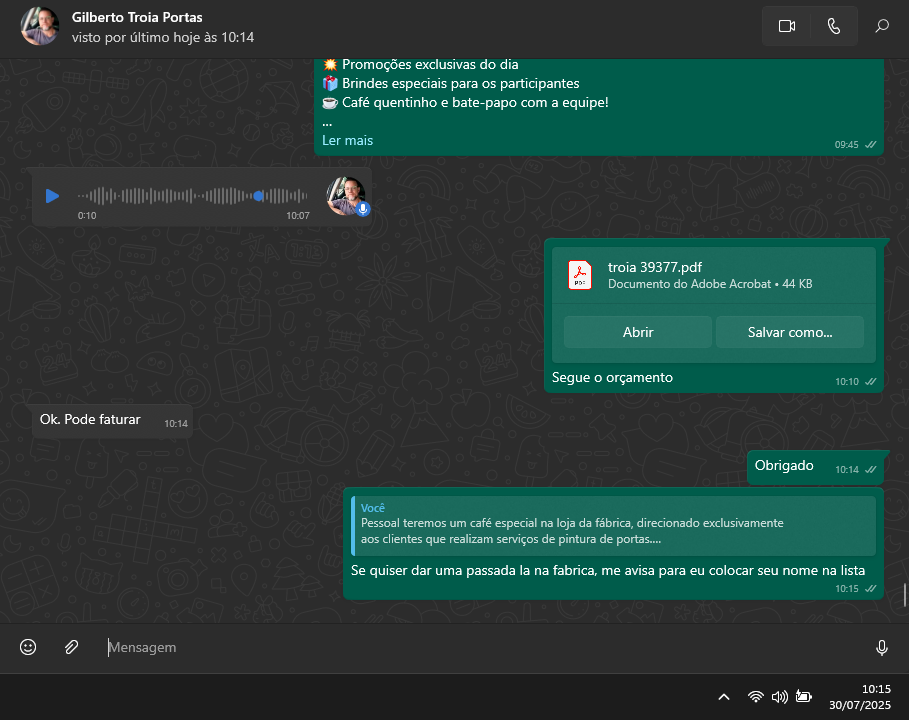The height and width of the screenshot is (720, 909).
Task: Click the volume speaker tray icon
Action: pos(779,697)
